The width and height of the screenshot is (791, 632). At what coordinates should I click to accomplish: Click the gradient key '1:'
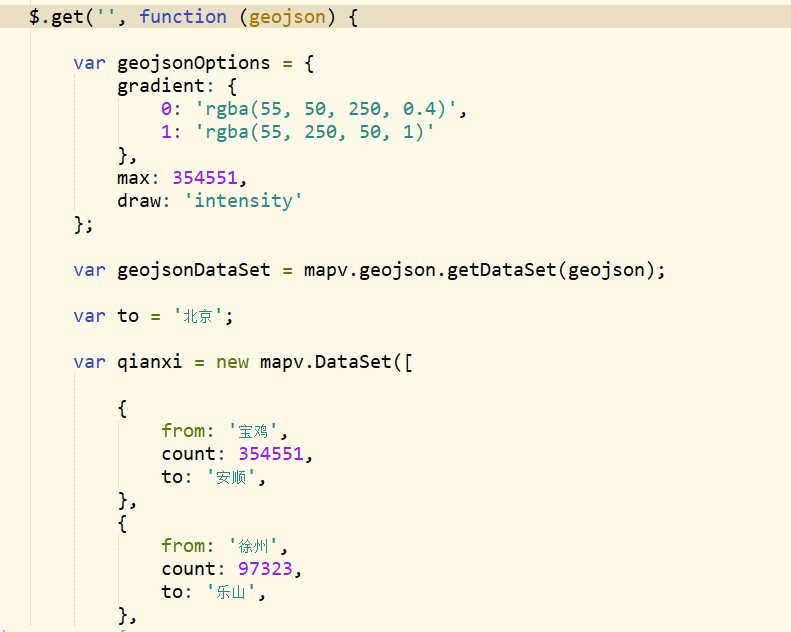tap(171, 132)
